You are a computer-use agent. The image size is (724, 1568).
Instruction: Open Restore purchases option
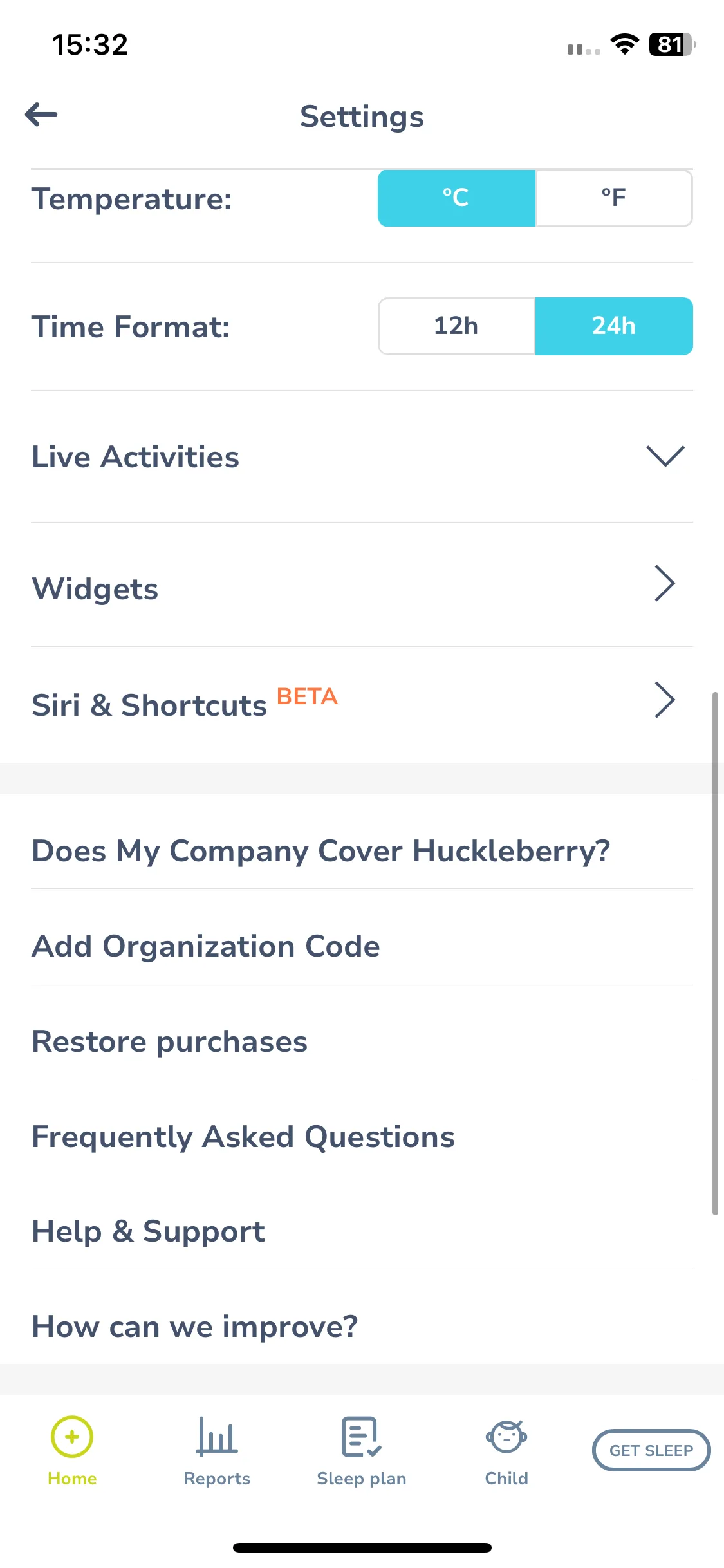click(362, 1041)
